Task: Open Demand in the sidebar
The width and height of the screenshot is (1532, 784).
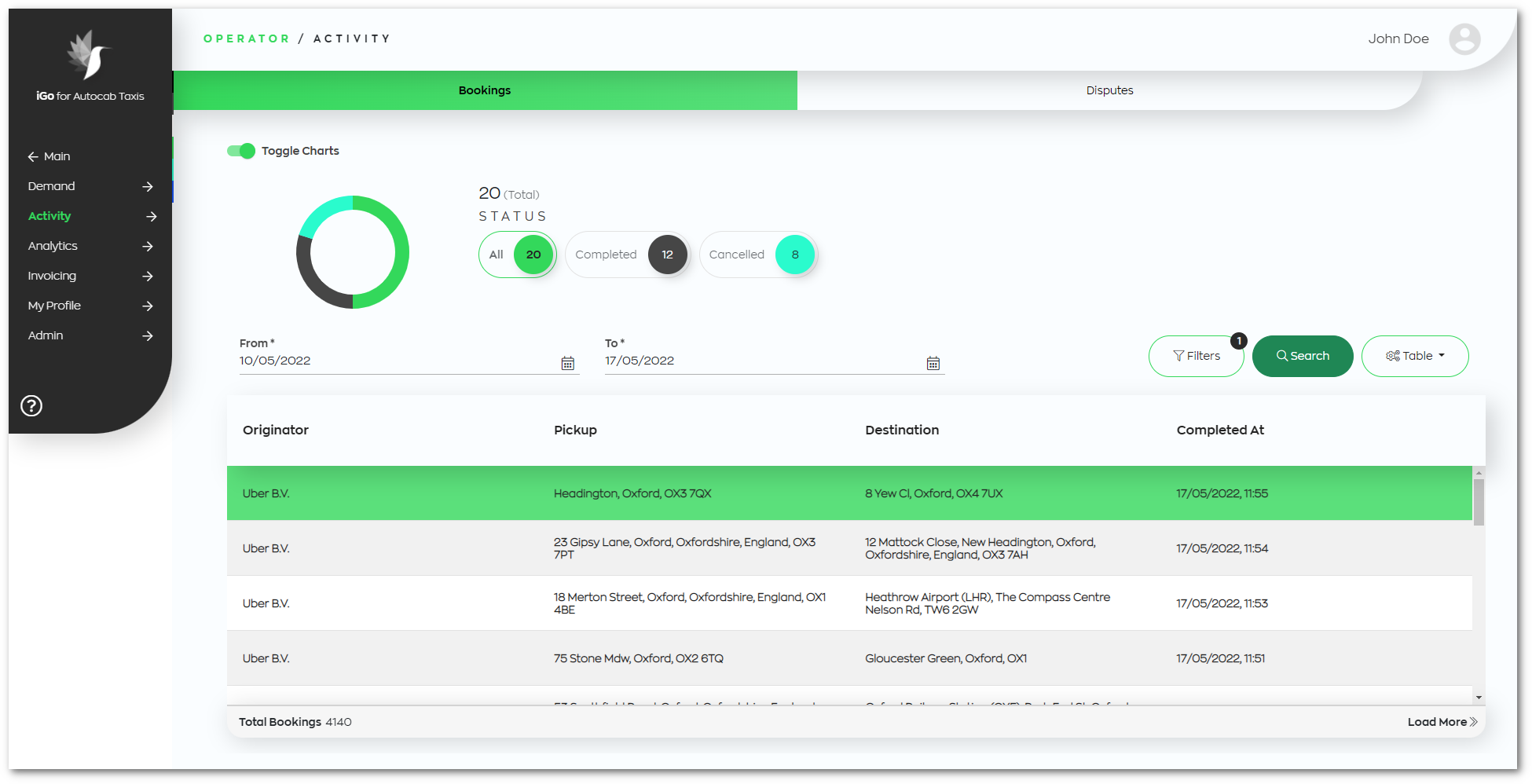Action: click(51, 186)
